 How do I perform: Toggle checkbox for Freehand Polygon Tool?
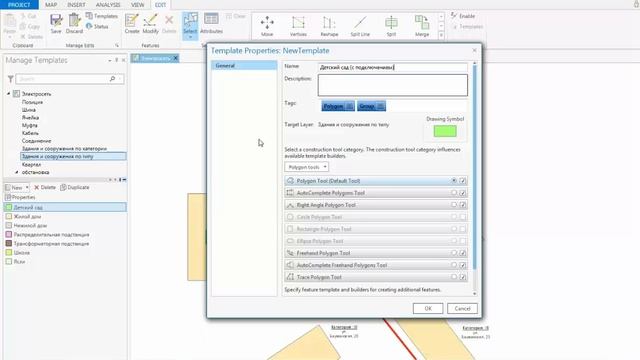point(462,253)
